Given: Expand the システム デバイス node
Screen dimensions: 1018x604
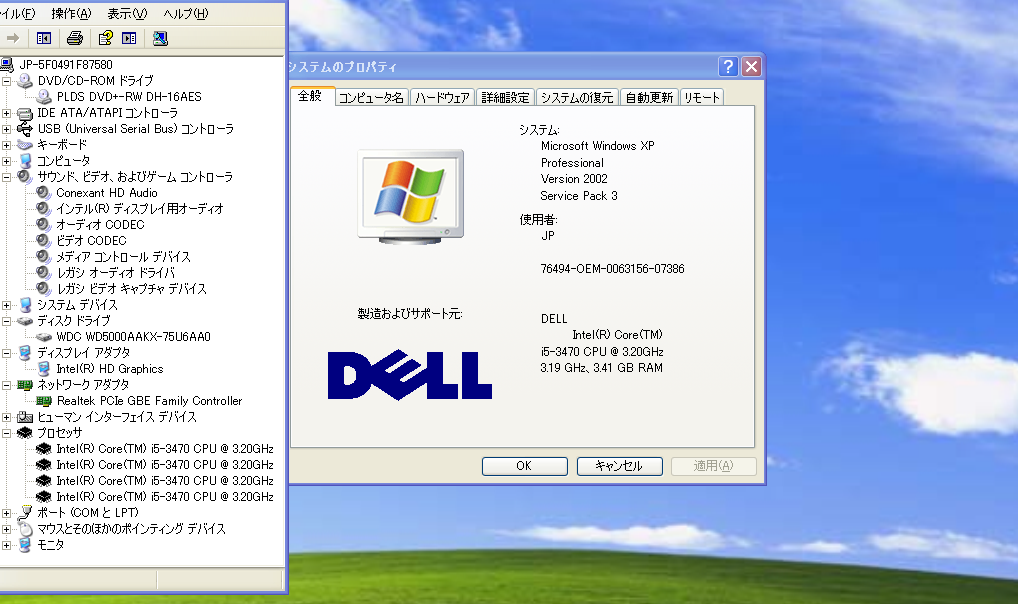Looking at the screenshot, I should click(6, 305).
